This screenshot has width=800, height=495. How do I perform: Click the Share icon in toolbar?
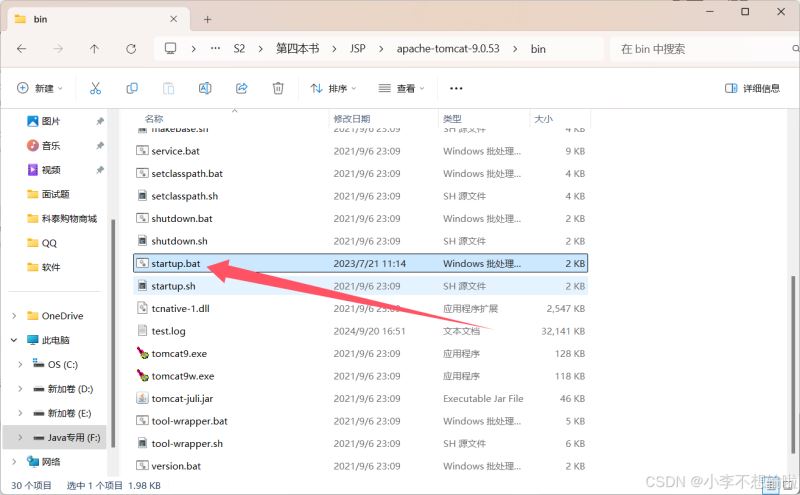tap(241, 88)
